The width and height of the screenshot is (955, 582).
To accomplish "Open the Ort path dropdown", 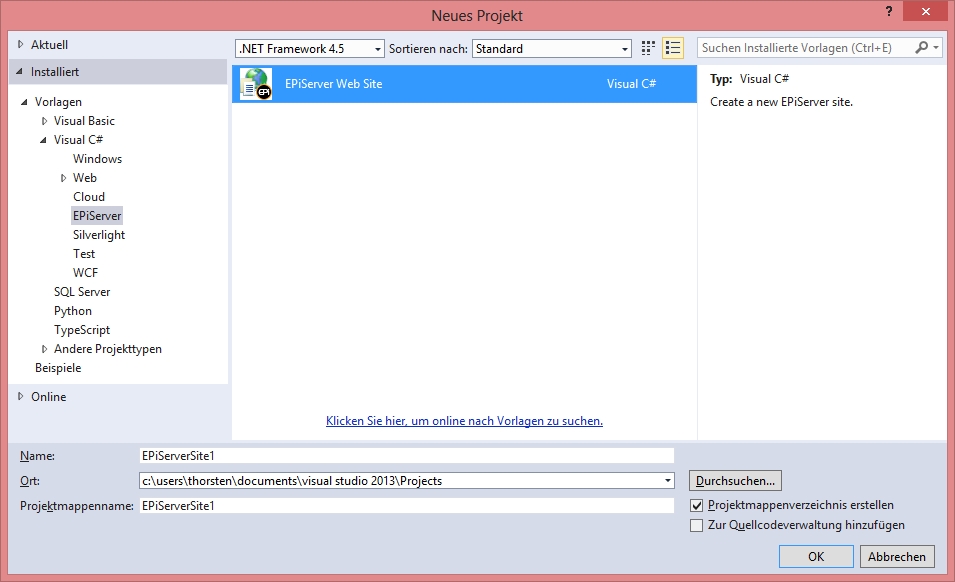I will [667, 481].
